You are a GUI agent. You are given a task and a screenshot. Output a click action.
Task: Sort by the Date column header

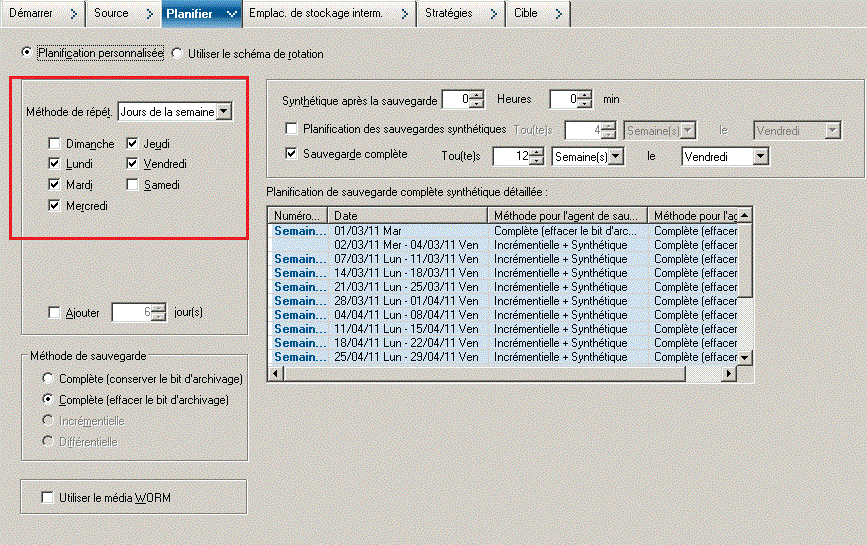[x=406, y=215]
